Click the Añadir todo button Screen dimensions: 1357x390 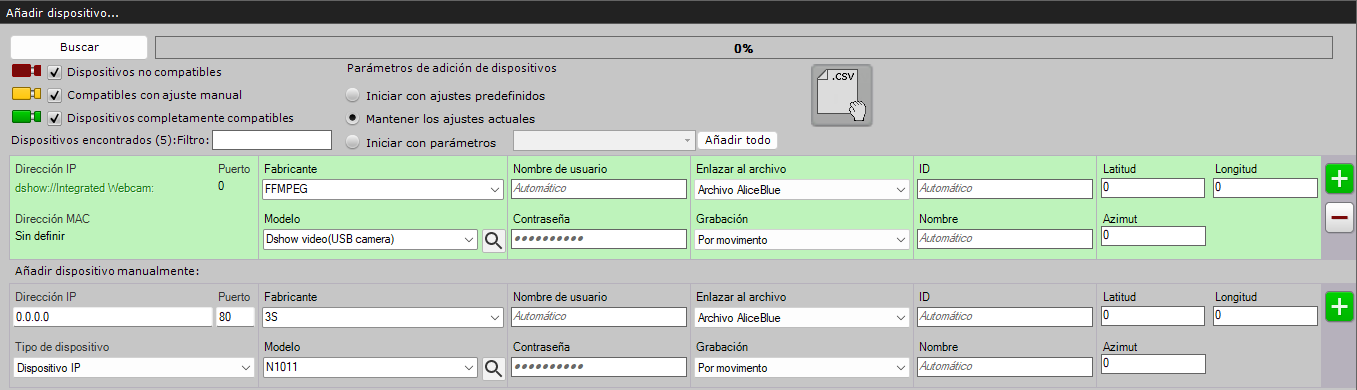[x=738, y=141]
